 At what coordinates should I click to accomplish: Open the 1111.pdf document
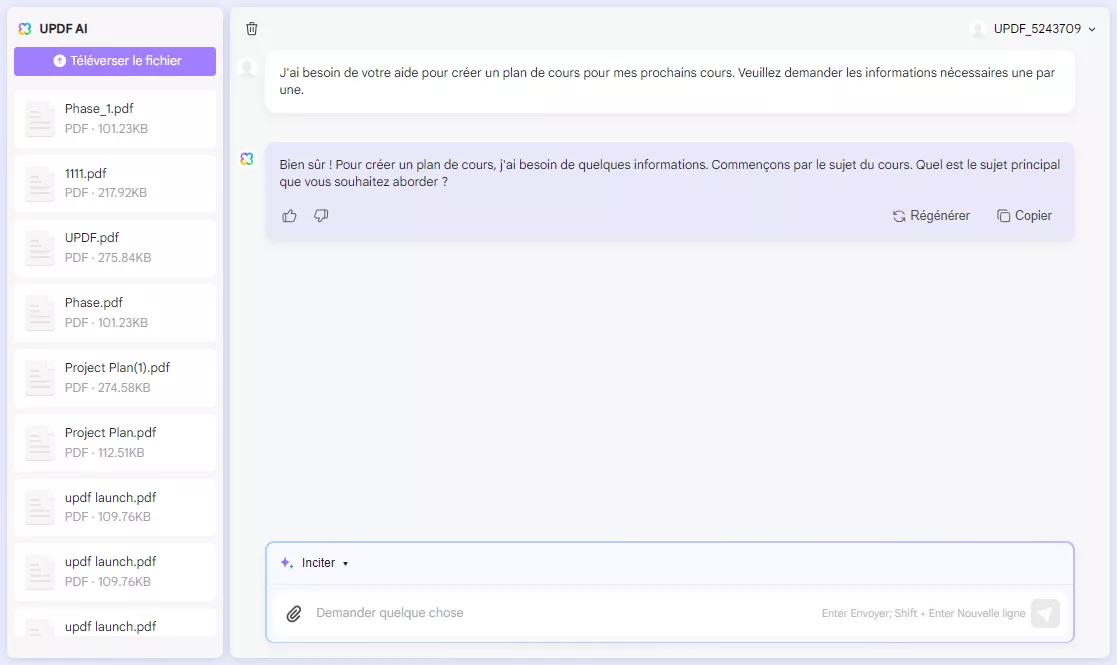click(x=114, y=182)
